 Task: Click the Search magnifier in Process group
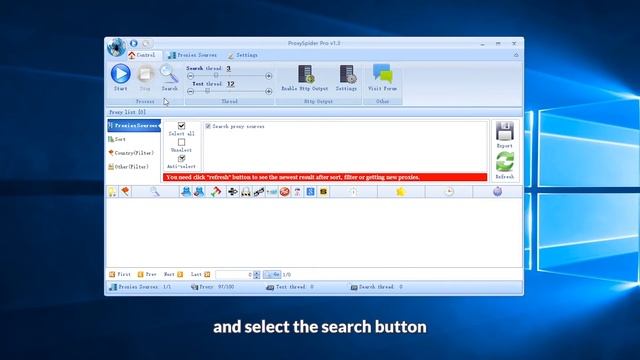tap(169, 78)
